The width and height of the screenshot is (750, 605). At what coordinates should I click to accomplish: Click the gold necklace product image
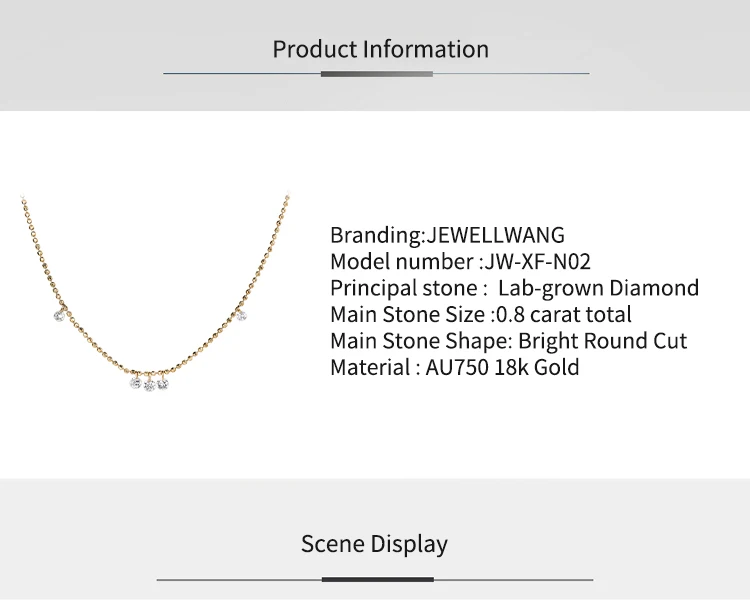coord(155,292)
